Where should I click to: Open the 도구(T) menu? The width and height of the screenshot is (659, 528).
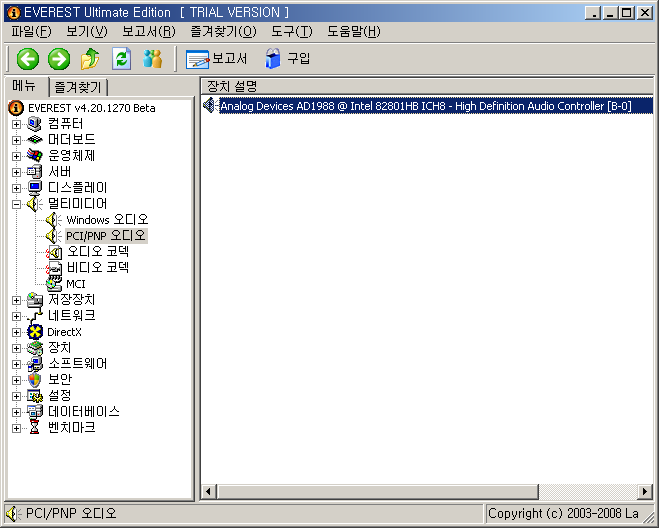[292, 32]
